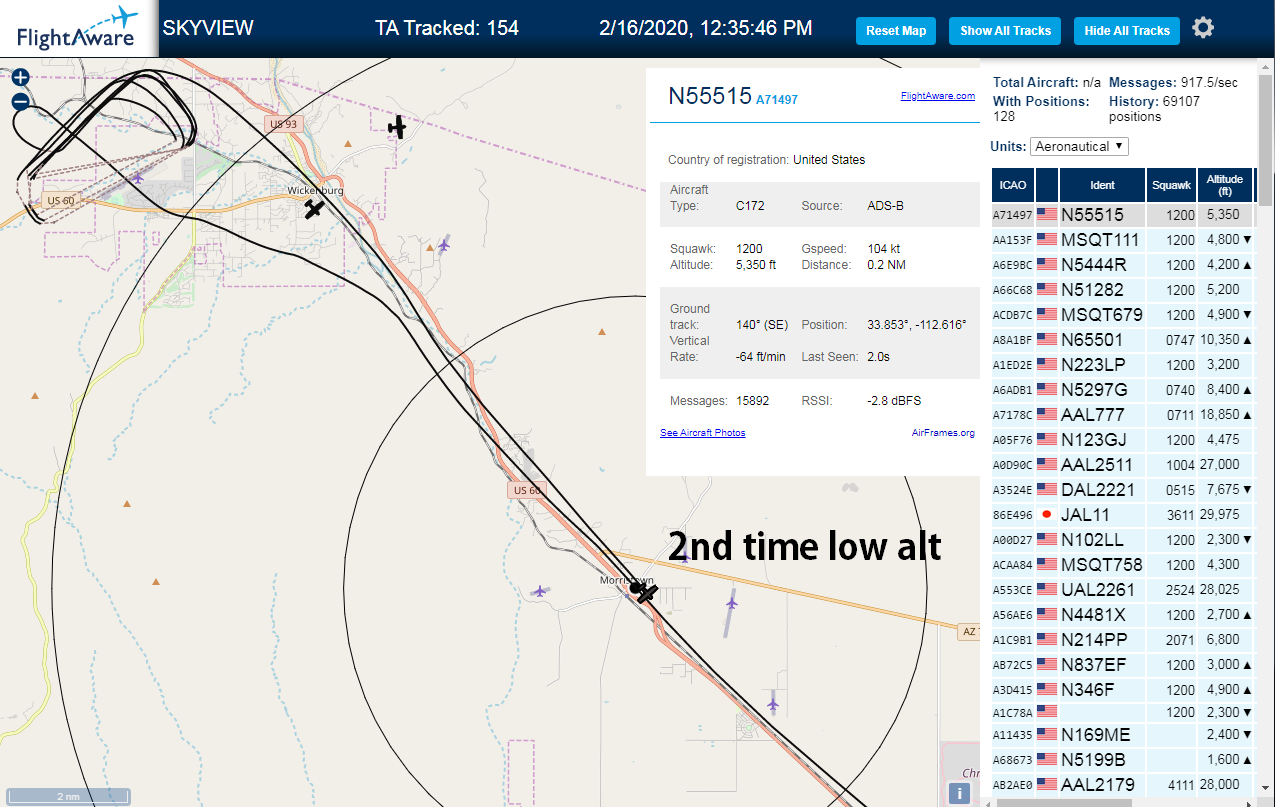Click the N55515 callsign heading
The width and height of the screenshot is (1275, 807).
pos(710,96)
